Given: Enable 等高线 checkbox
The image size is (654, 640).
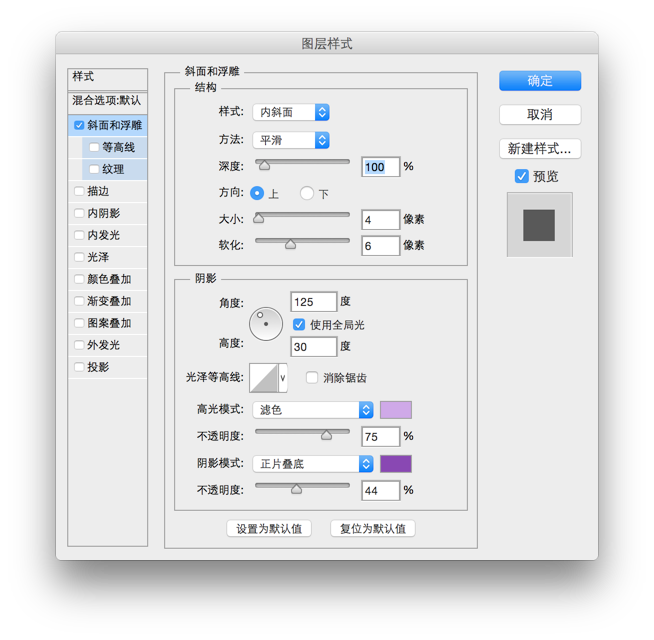Looking at the screenshot, I should [94, 147].
